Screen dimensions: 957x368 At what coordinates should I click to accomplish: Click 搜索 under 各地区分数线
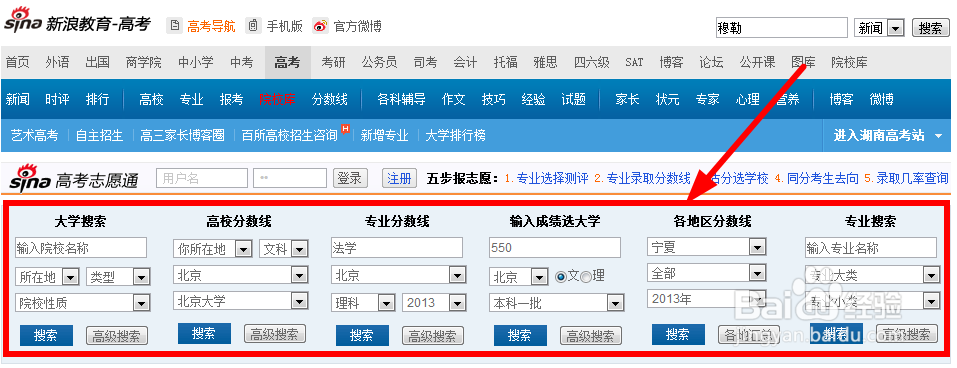pos(679,334)
